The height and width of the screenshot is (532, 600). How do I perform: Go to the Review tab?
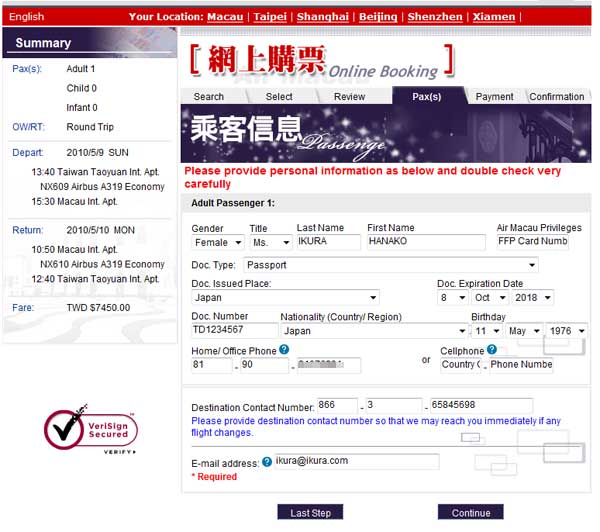(349, 97)
